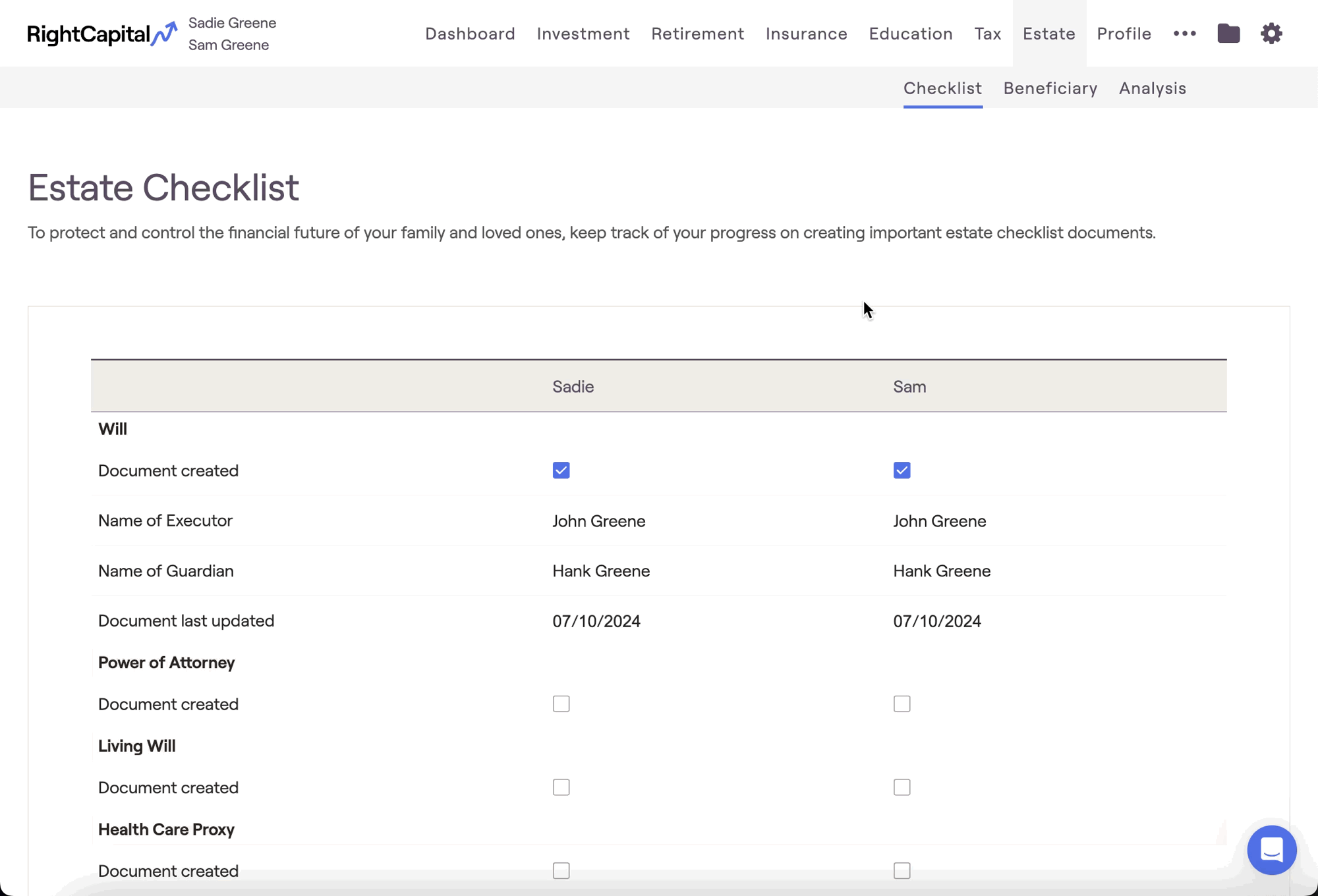The height and width of the screenshot is (896, 1318).
Task: Click the Sam Greene client name
Action: pos(228,45)
